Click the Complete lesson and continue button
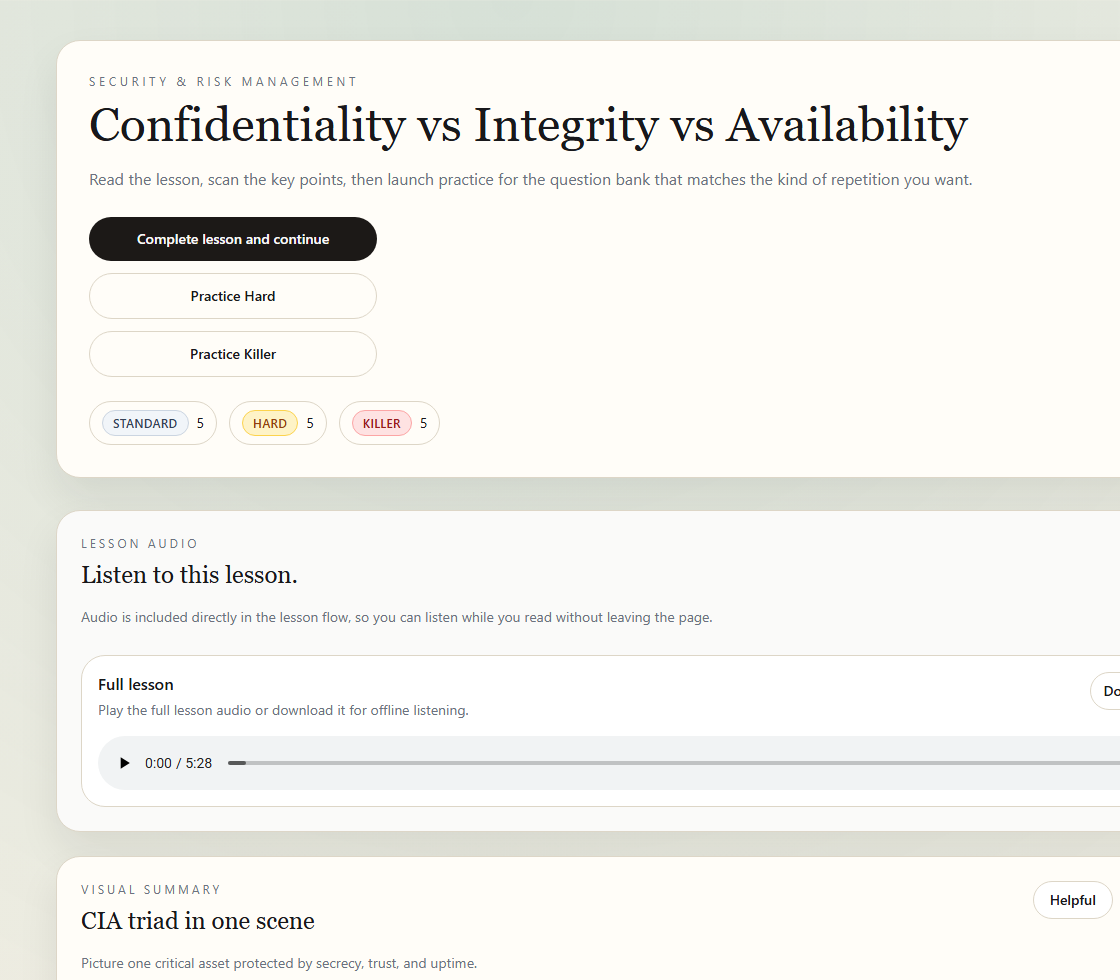The width and height of the screenshot is (1120, 980). tap(233, 239)
